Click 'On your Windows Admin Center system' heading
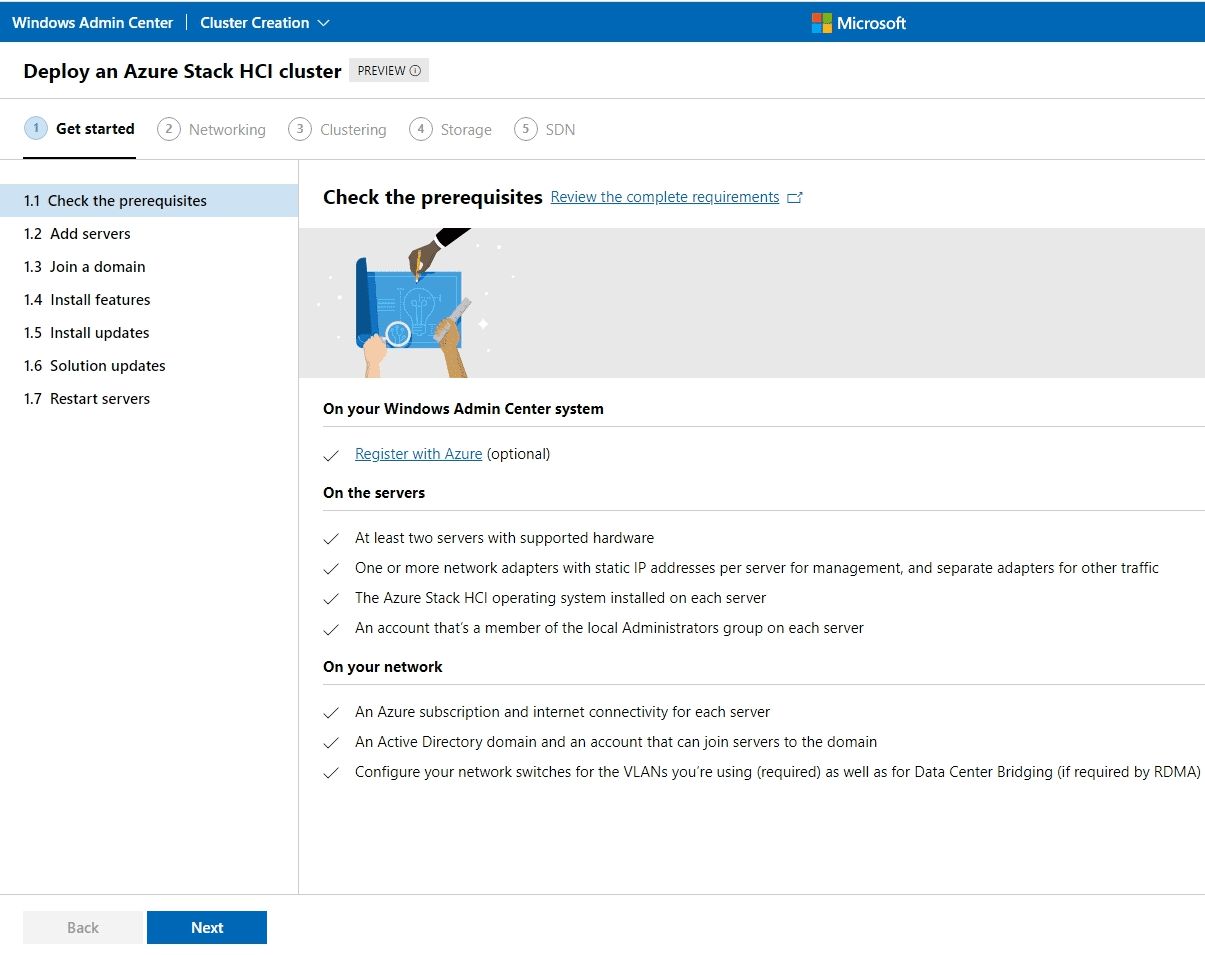 [x=463, y=409]
